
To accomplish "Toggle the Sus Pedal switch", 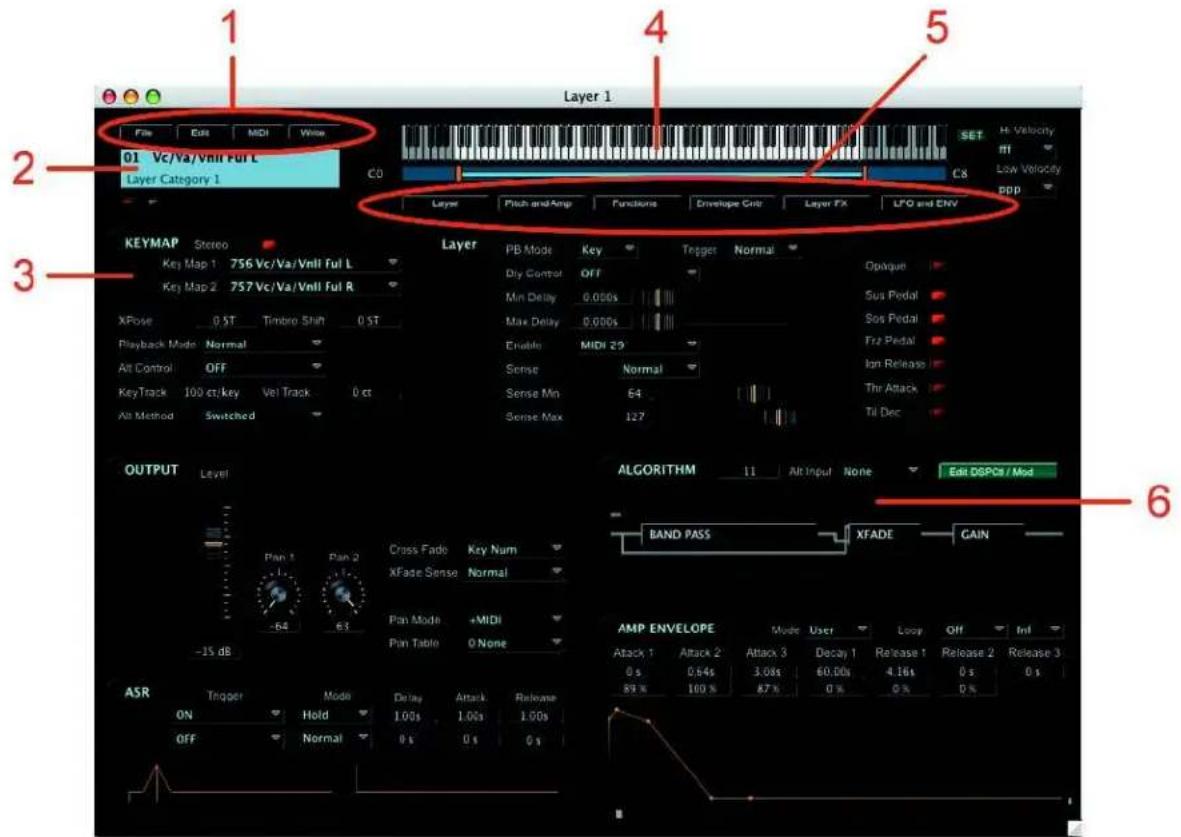I will point(938,295).
